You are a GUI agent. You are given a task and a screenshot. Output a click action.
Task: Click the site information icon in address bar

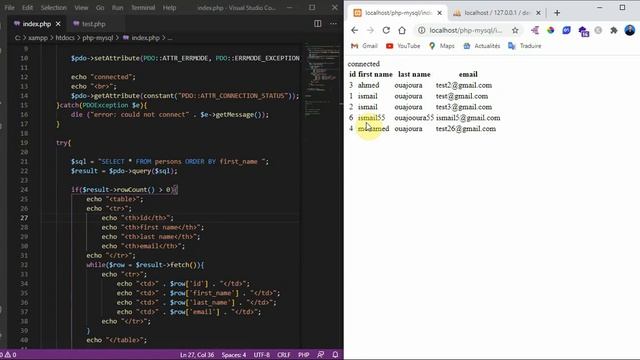coord(421,30)
